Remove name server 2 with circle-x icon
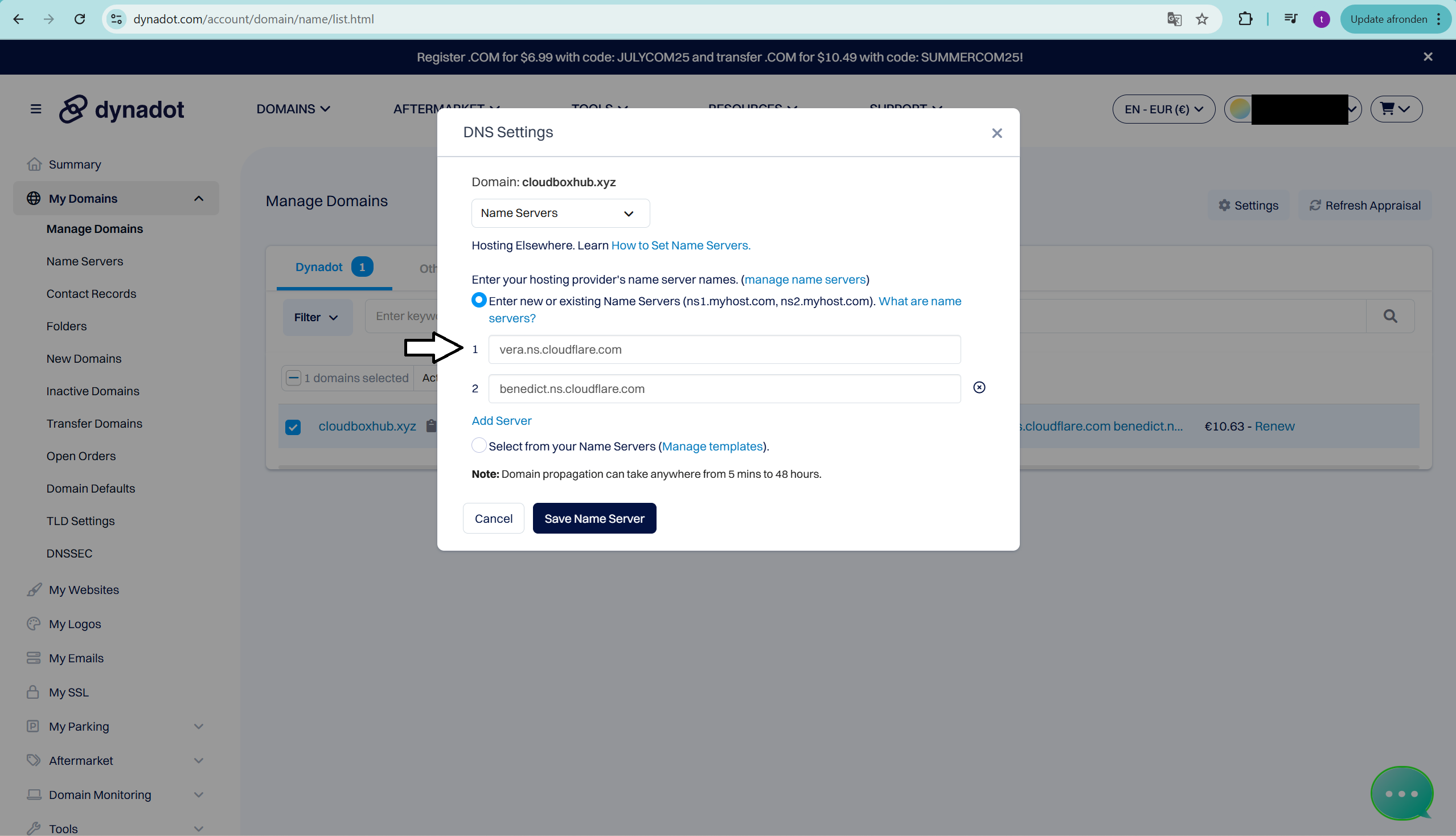Image resolution: width=1456 pixels, height=836 pixels. coord(979,388)
